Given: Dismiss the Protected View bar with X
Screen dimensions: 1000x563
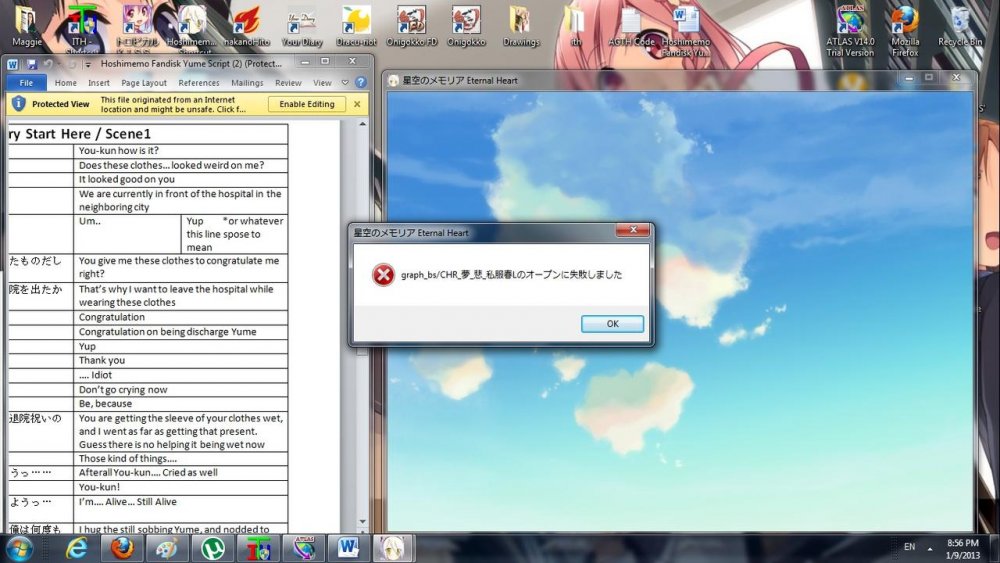Looking at the screenshot, I should [x=357, y=104].
